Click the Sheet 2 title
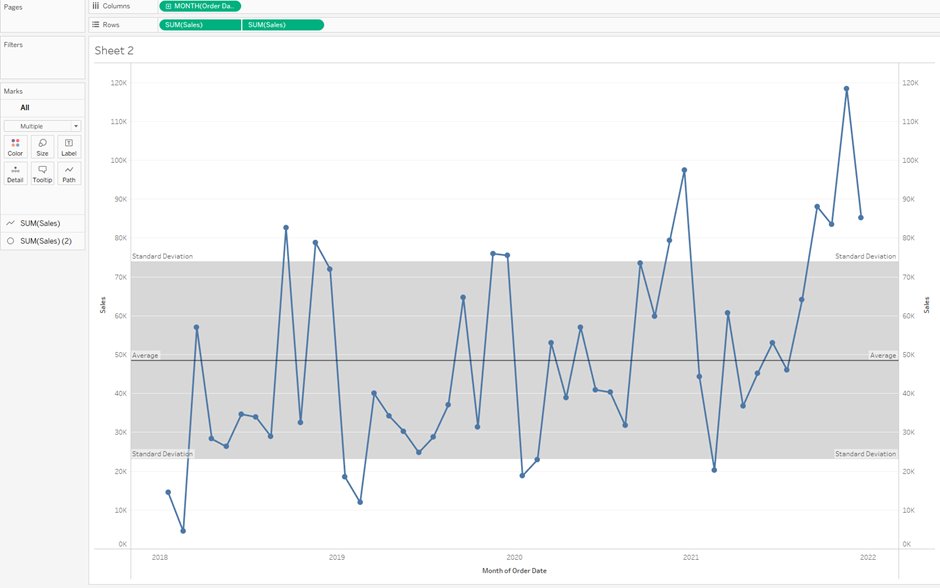 point(114,50)
